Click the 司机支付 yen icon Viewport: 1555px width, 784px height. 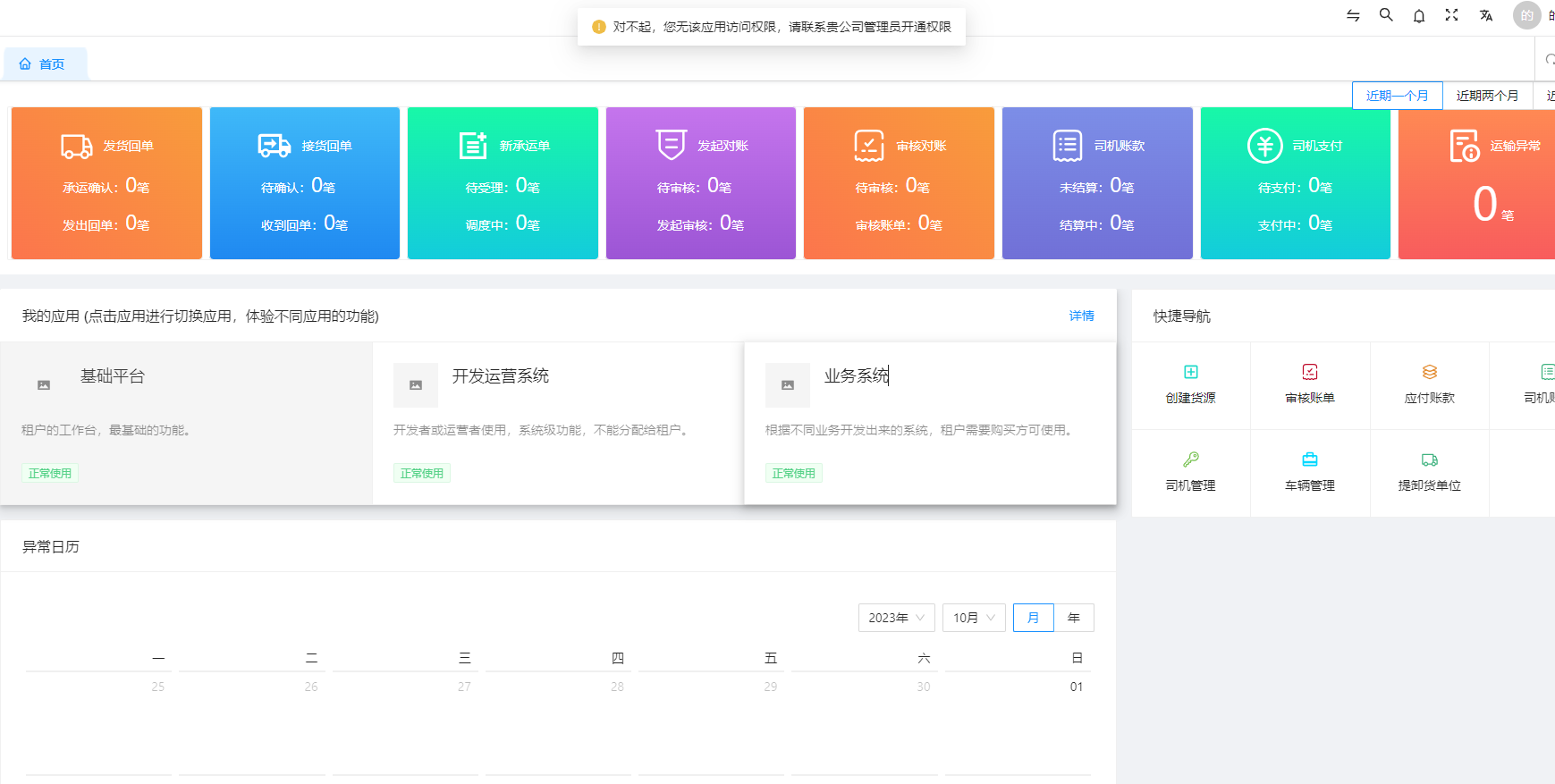[x=1265, y=146]
